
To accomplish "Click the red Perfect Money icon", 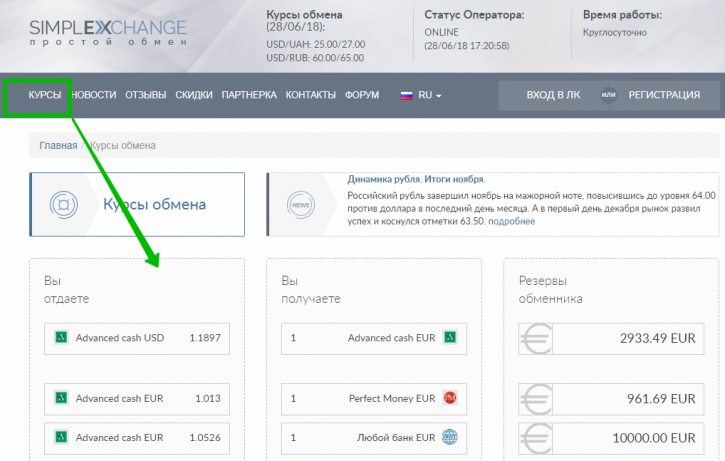I will coord(450,398).
